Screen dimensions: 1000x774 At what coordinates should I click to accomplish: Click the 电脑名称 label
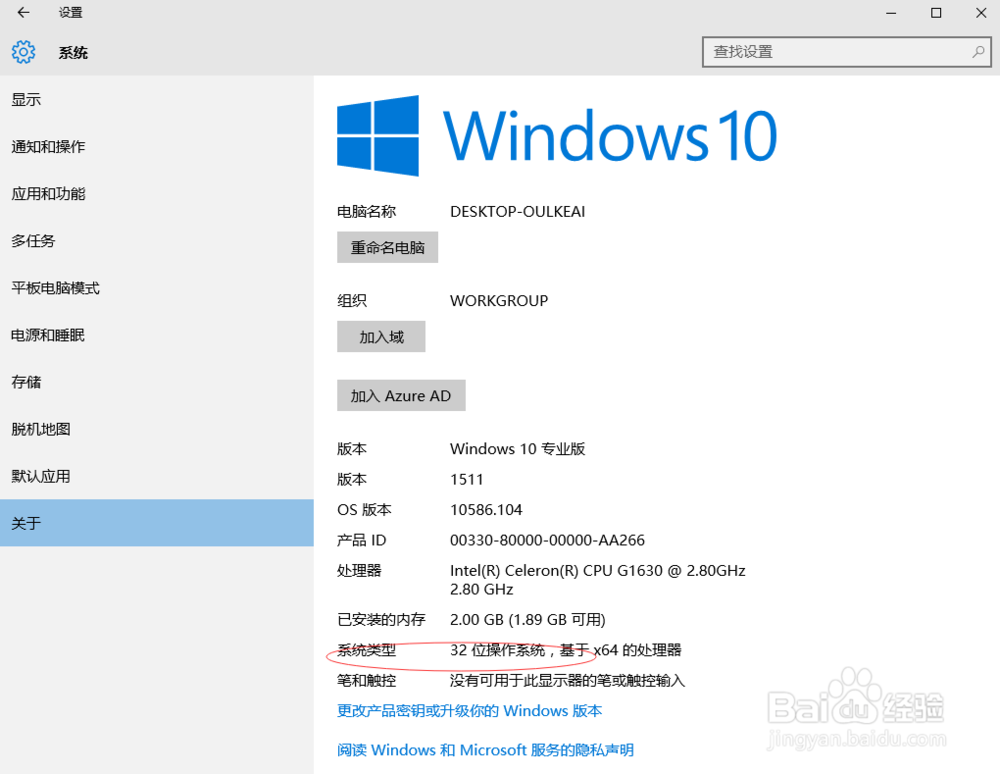[x=366, y=212]
